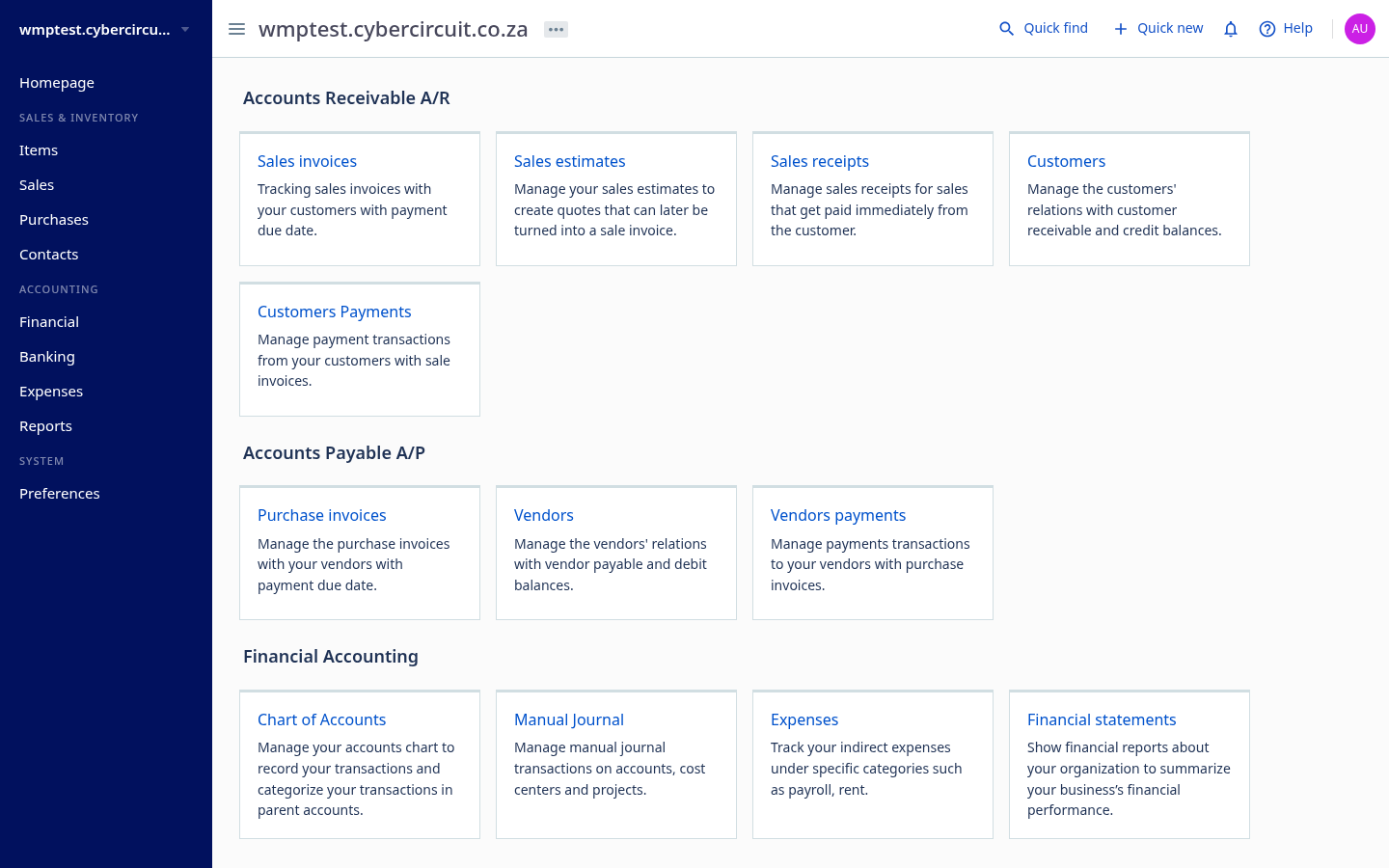Open Quick find search

pos(1044,29)
